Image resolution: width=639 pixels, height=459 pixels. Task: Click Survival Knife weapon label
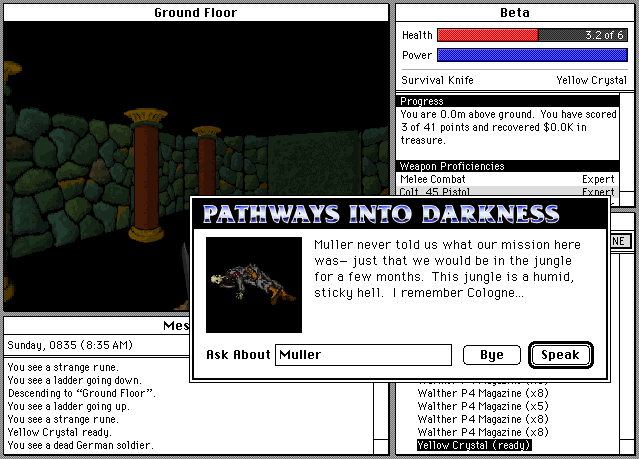tap(437, 80)
